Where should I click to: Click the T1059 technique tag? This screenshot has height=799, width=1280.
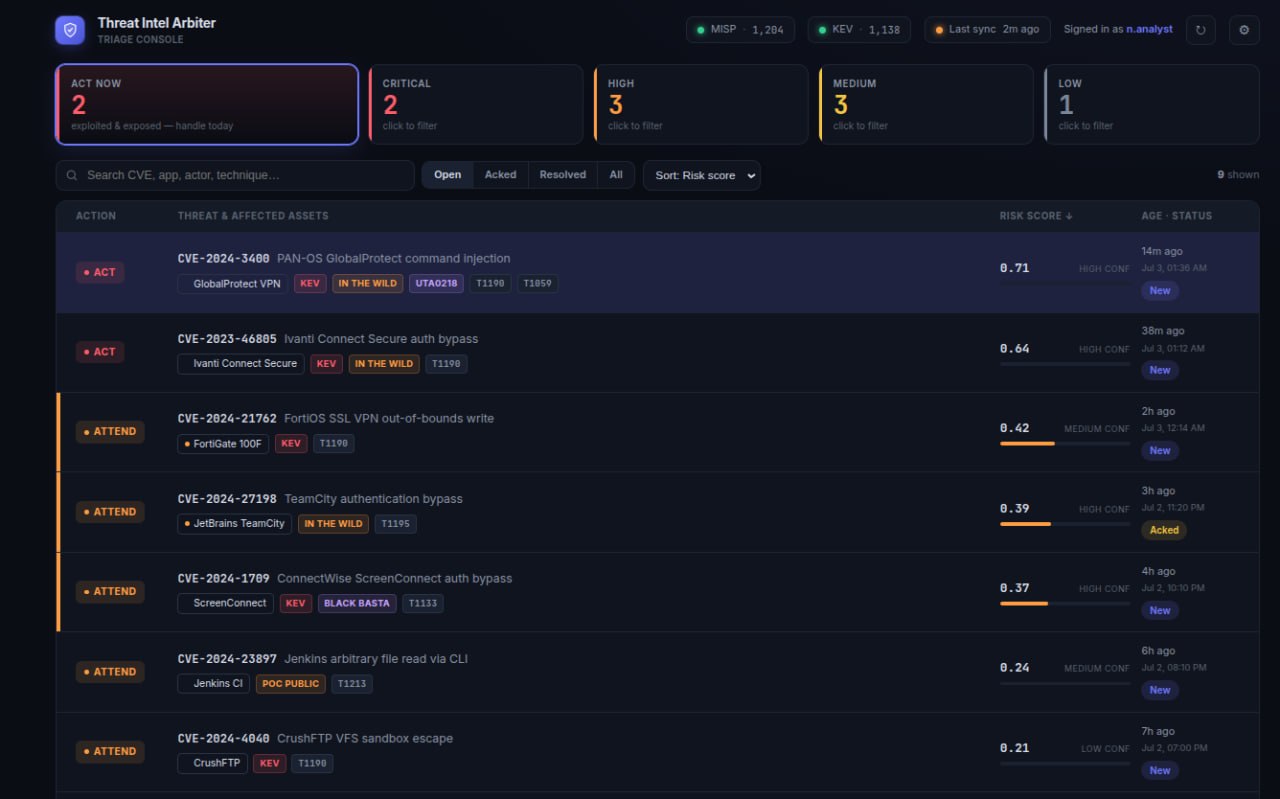click(x=538, y=283)
